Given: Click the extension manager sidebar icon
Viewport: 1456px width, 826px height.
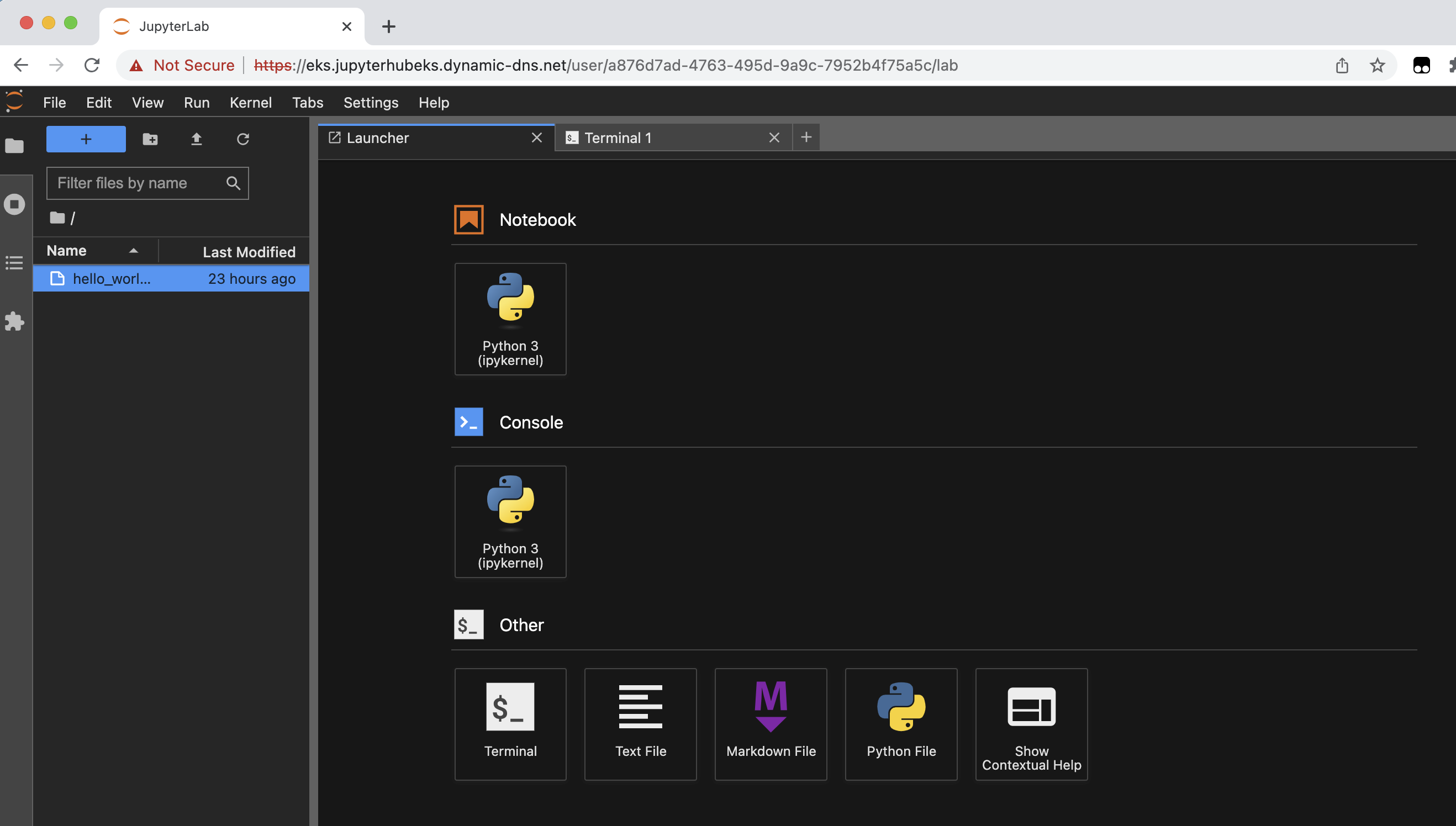Looking at the screenshot, I should pos(15,322).
